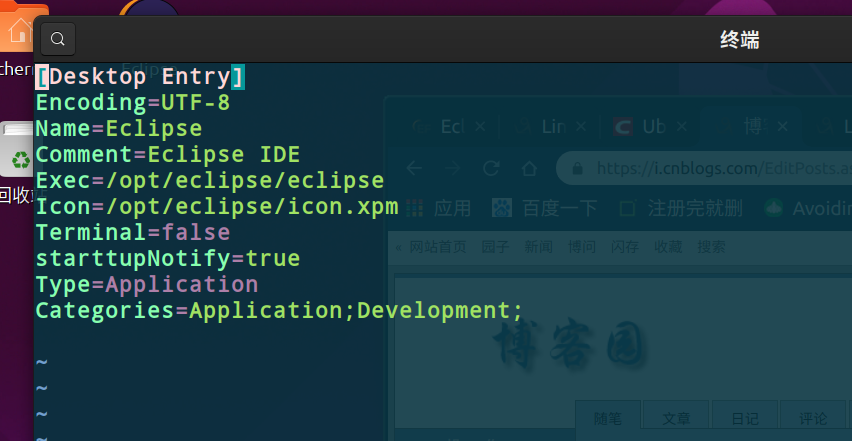Viewport: 852px width, 441px height.
Task: Click the Type=Application line
Action: point(147,285)
